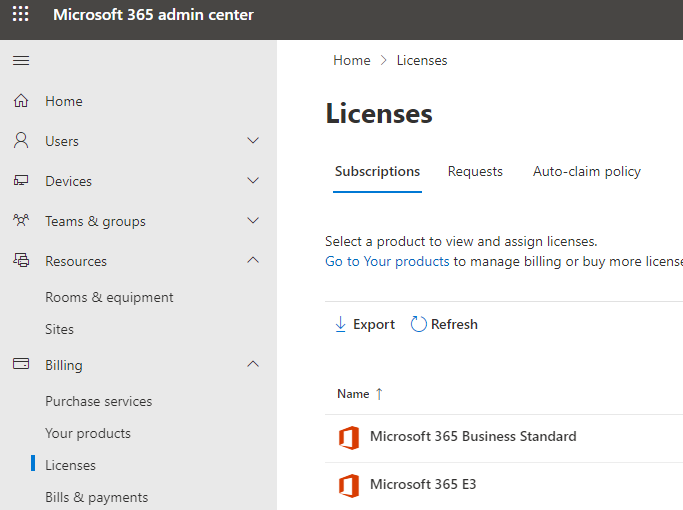Follow the Go to Your products link
Screen dimensions: 683x510
point(387,261)
